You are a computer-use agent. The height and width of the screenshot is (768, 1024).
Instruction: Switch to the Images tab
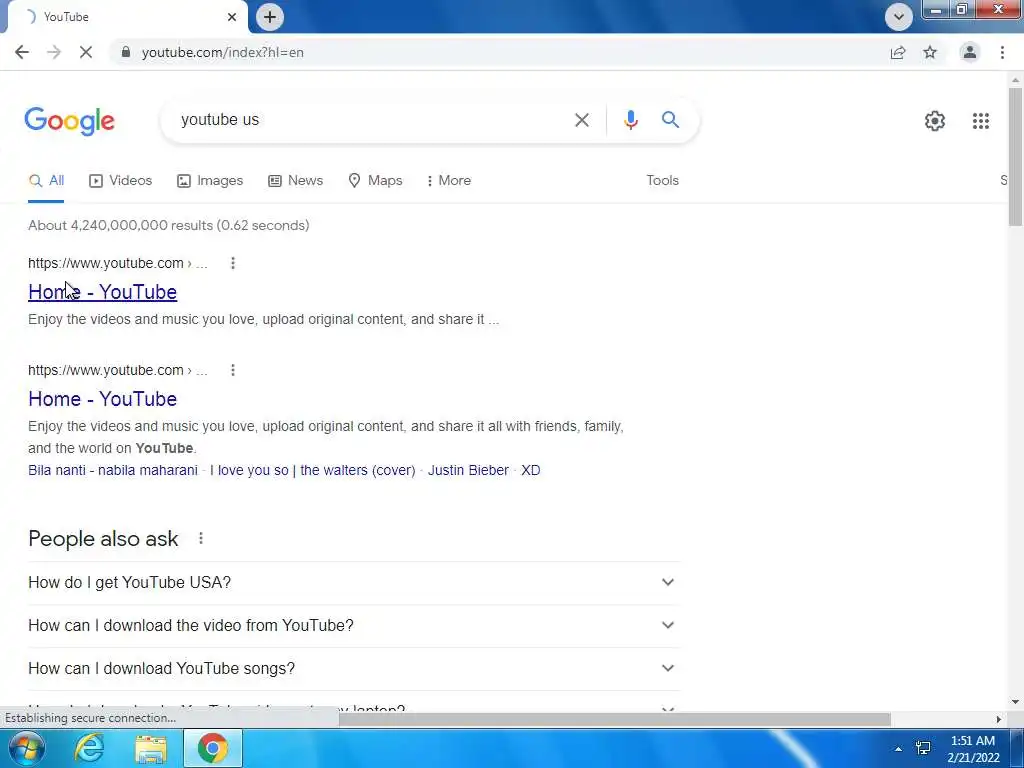(210, 180)
